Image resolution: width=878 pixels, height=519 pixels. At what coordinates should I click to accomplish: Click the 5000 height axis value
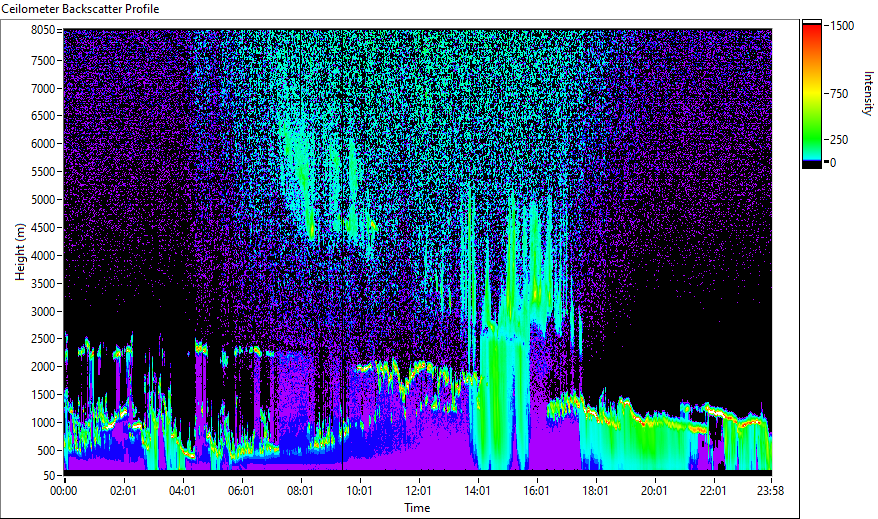click(43, 200)
